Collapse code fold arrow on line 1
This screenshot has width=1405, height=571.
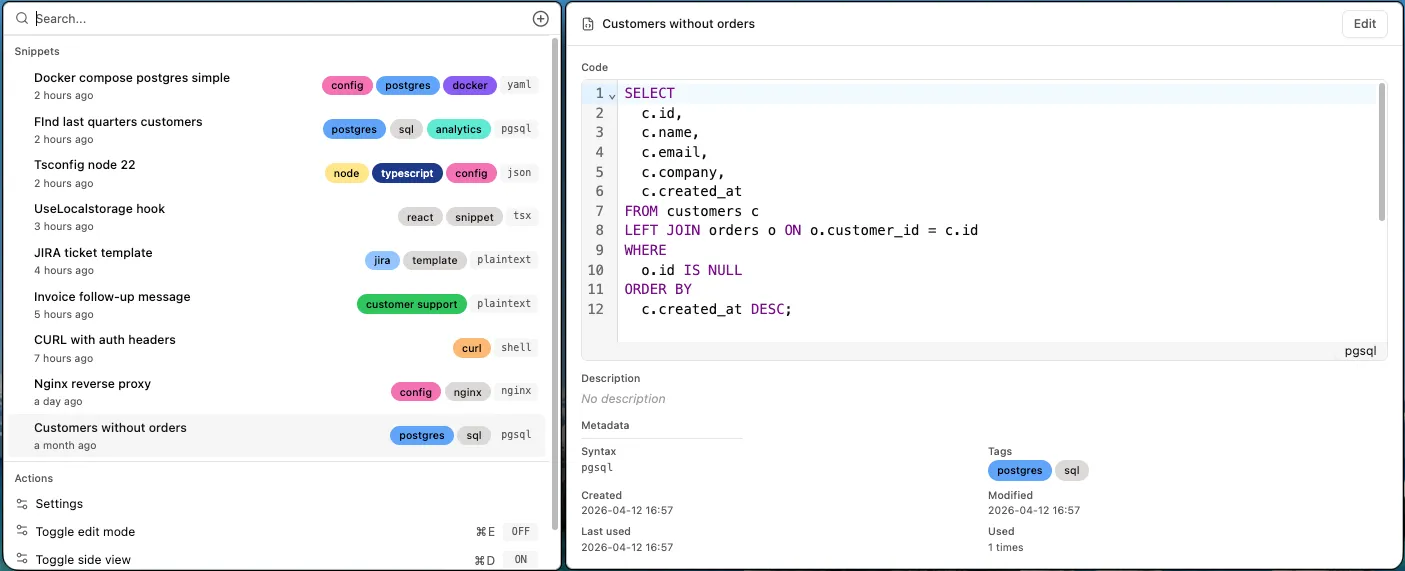(x=612, y=95)
